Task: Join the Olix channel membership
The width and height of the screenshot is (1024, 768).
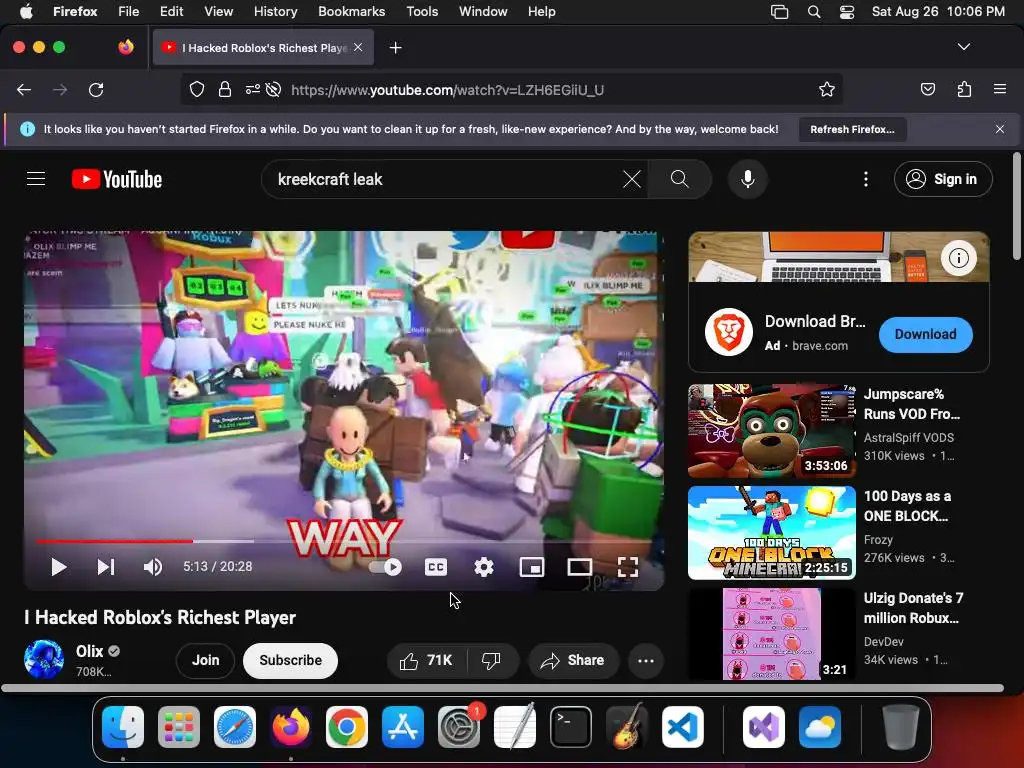Action: tap(205, 660)
